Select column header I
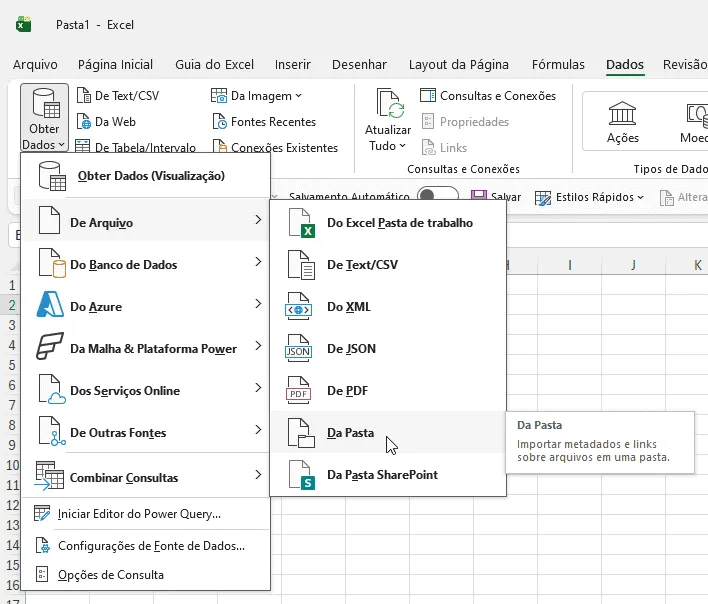Viewport: 708px width, 604px height. (x=570, y=265)
